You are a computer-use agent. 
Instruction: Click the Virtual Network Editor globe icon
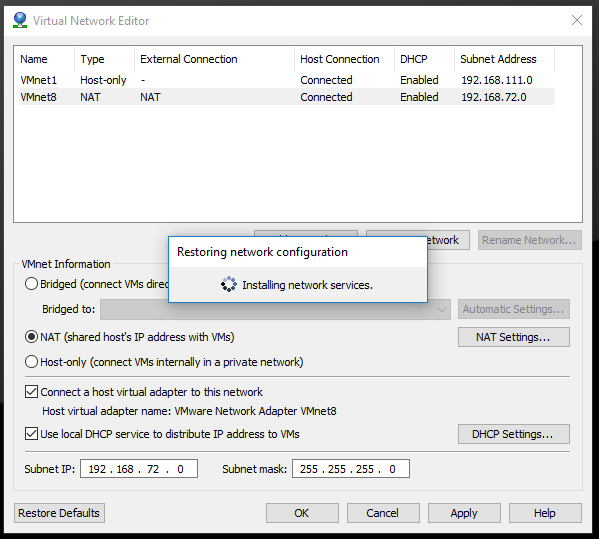(20, 20)
